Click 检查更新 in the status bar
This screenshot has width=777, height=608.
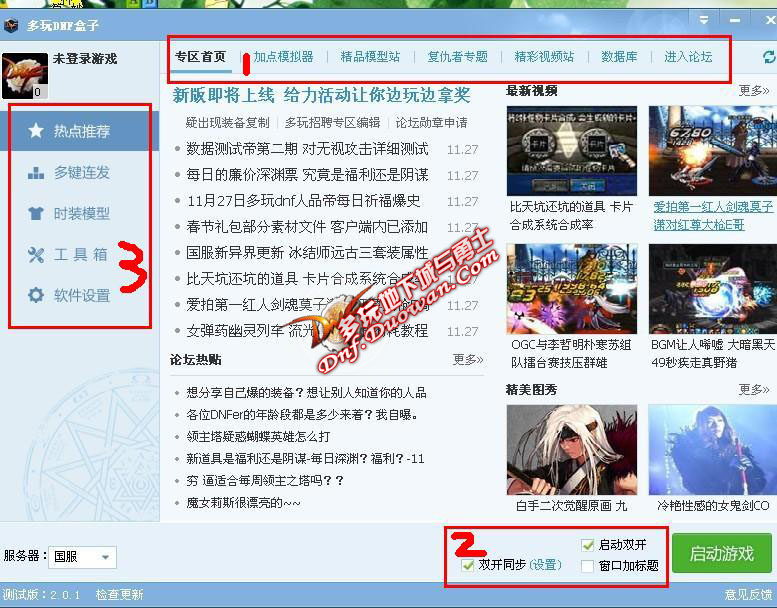tap(119, 594)
